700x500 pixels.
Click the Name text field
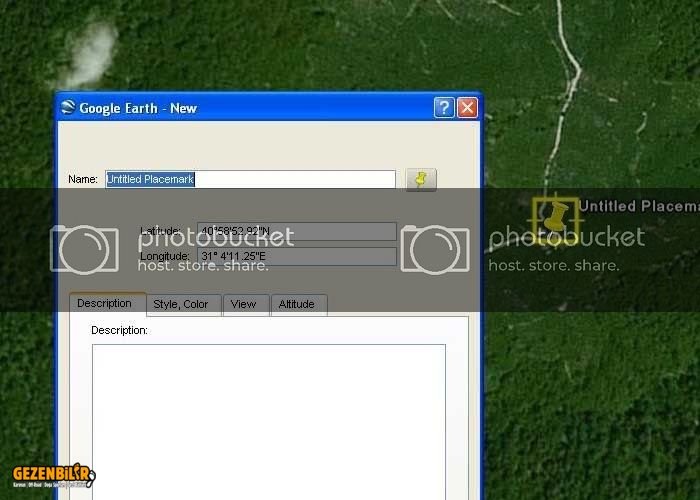pyautogui.click(x=250, y=179)
